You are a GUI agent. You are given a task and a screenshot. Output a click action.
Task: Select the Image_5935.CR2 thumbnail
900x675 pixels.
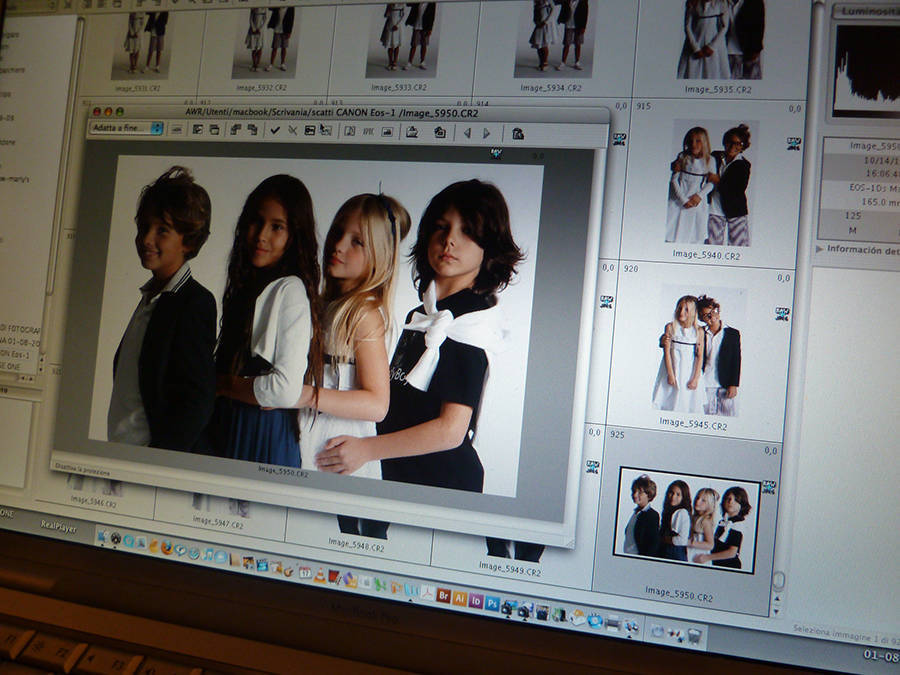(x=718, y=40)
